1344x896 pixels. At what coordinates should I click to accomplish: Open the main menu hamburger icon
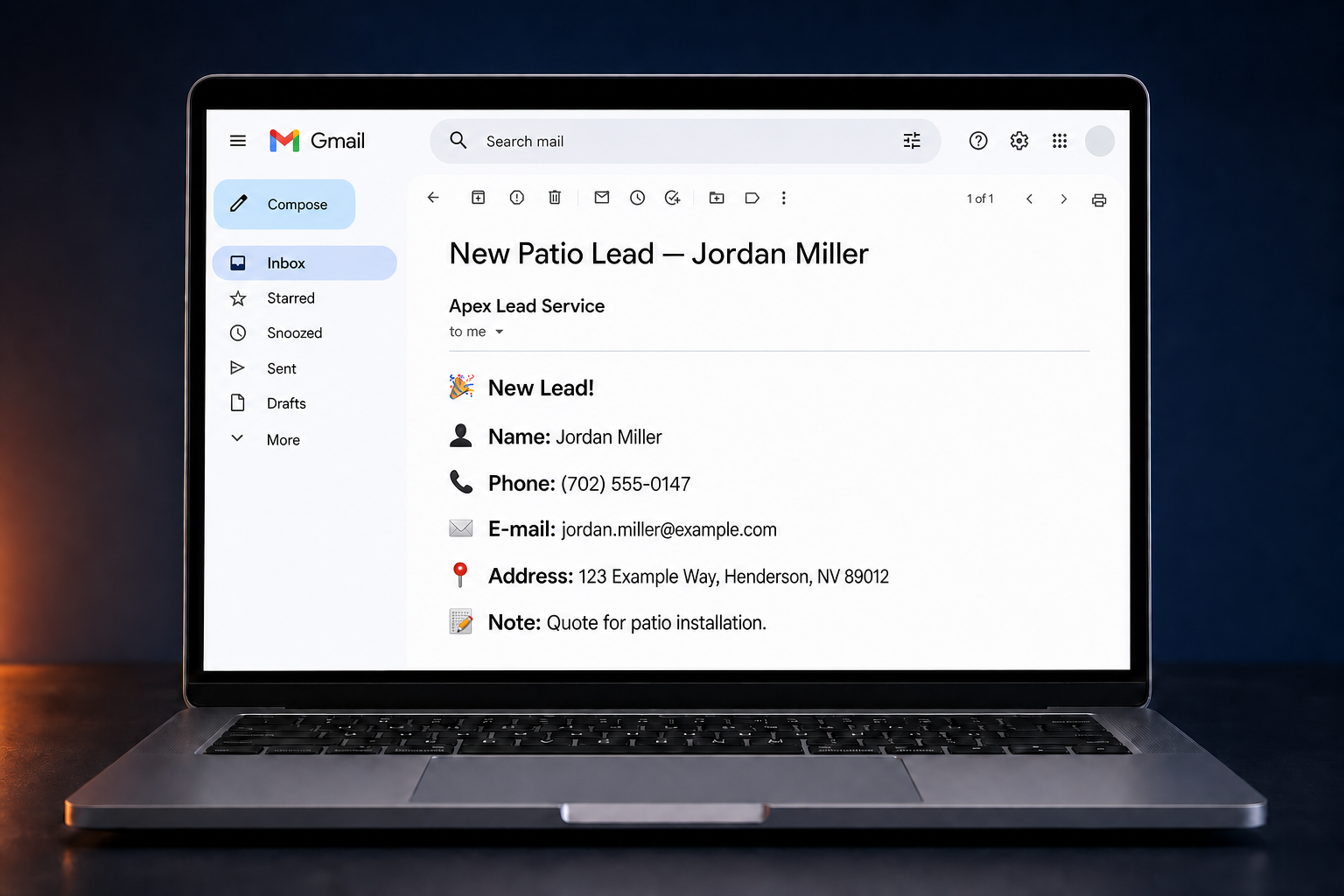coord(237,141)
